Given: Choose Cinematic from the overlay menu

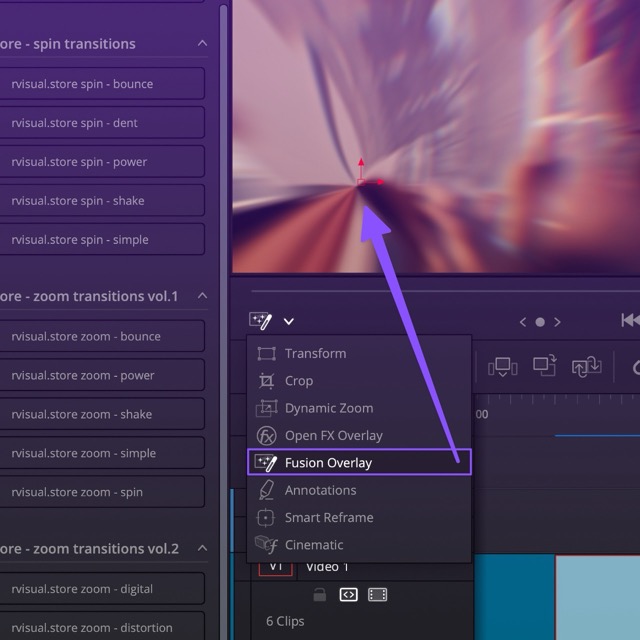Looking at the screenshot, I should pos(313,545).
